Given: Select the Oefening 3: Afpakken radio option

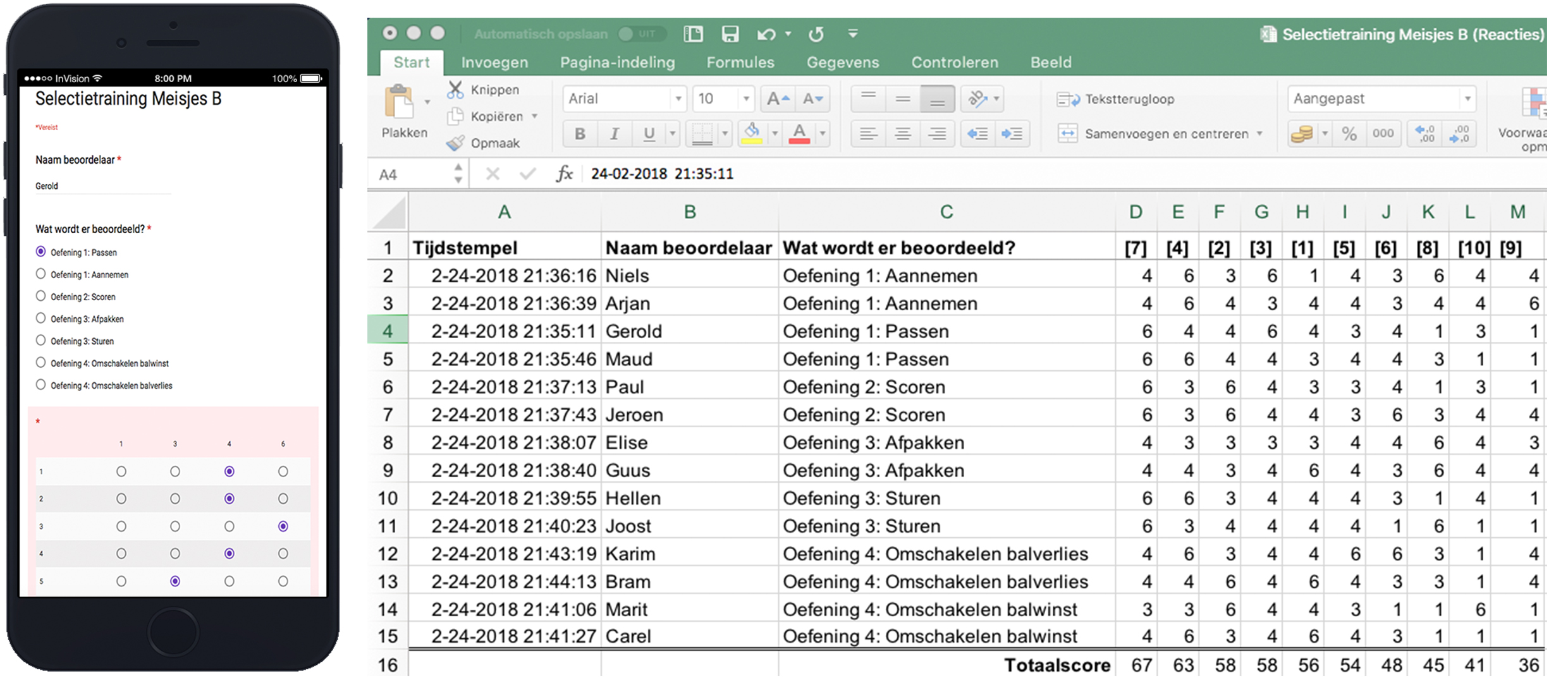Looking at the screenshot, I should (x=41, y=319).
